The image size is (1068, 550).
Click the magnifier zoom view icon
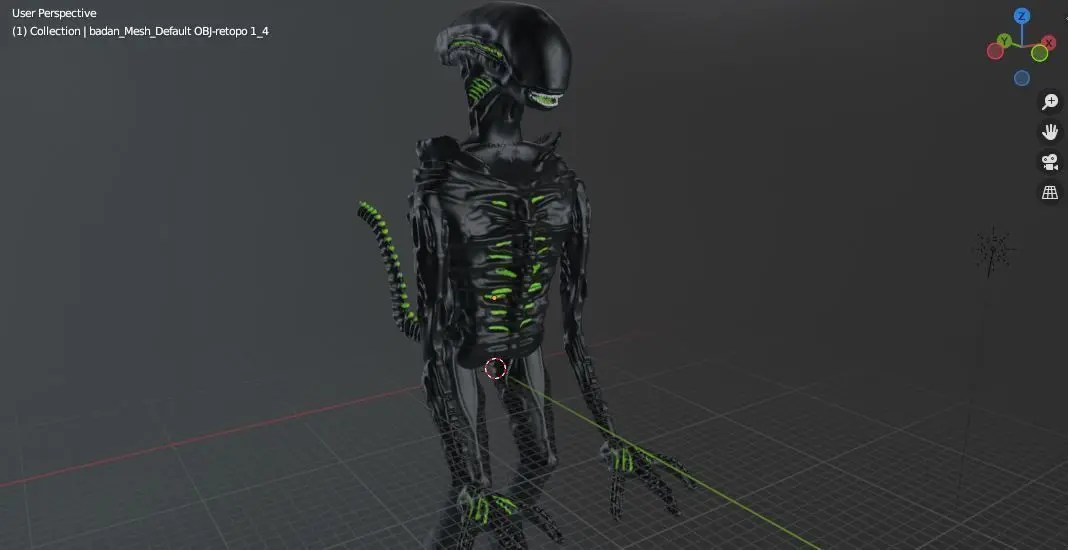coord(1050,102)
